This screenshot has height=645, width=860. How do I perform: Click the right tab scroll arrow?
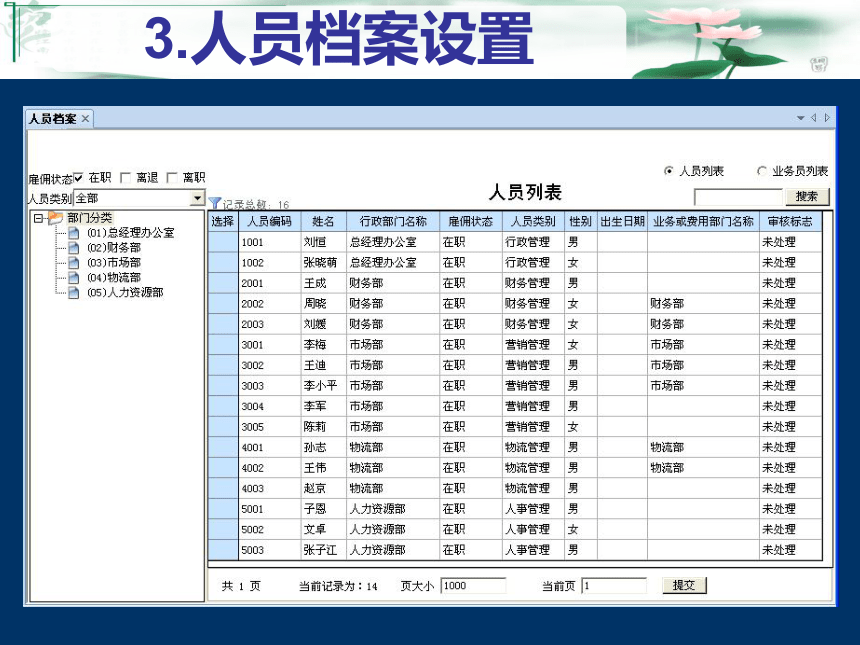coord(827,117)
